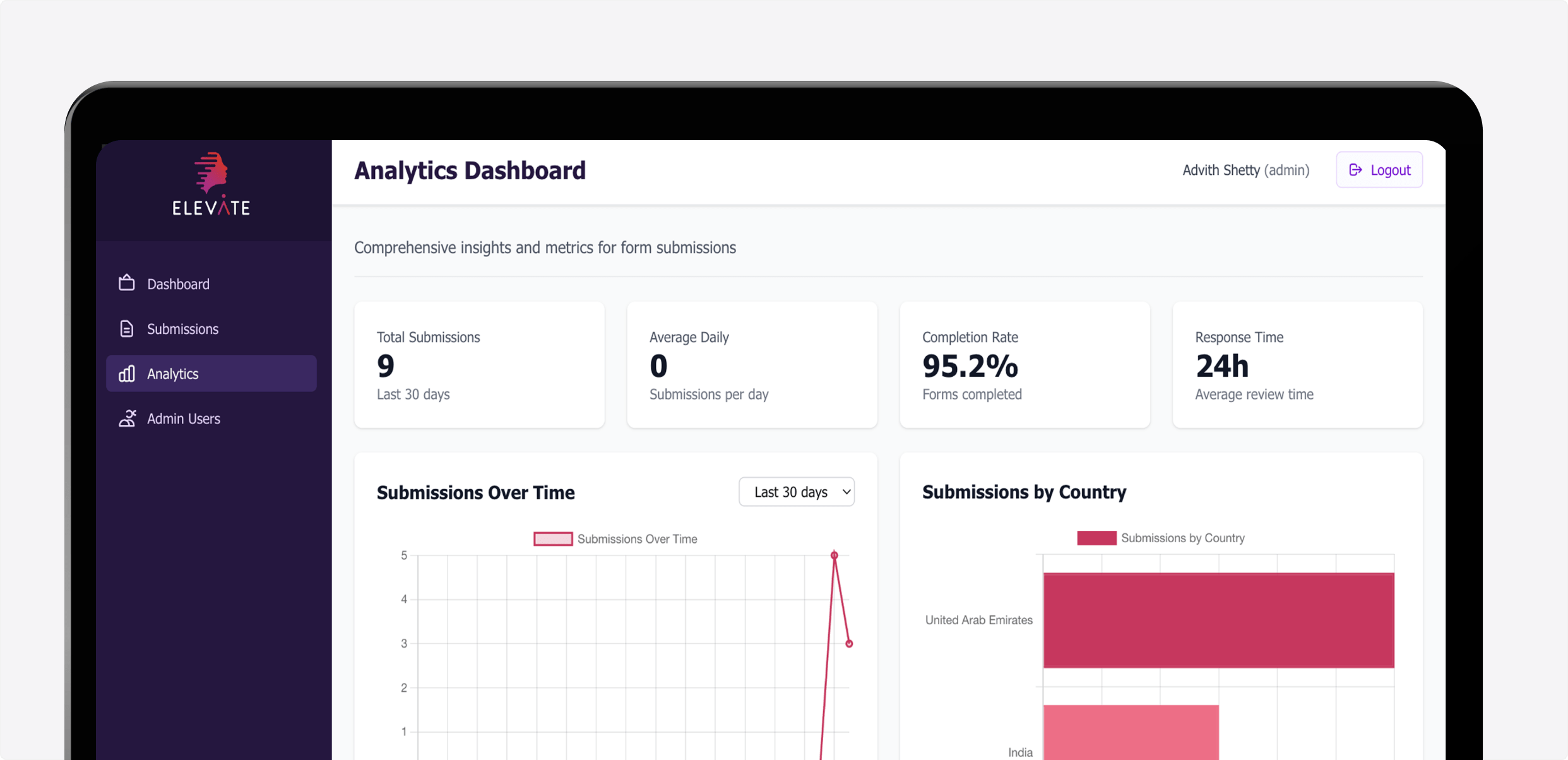Toggle Submissions Over Time legend swatch

tap(553, 539)
